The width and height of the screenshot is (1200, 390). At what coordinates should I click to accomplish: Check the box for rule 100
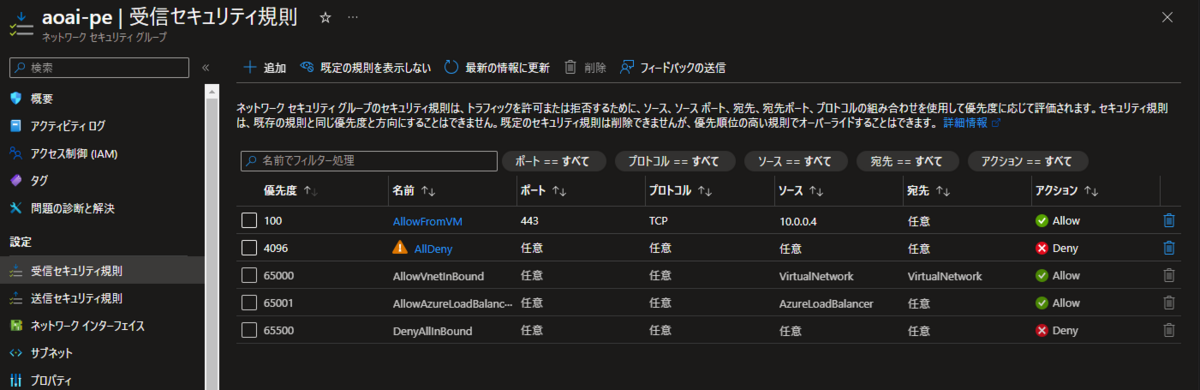click(249, 221)
